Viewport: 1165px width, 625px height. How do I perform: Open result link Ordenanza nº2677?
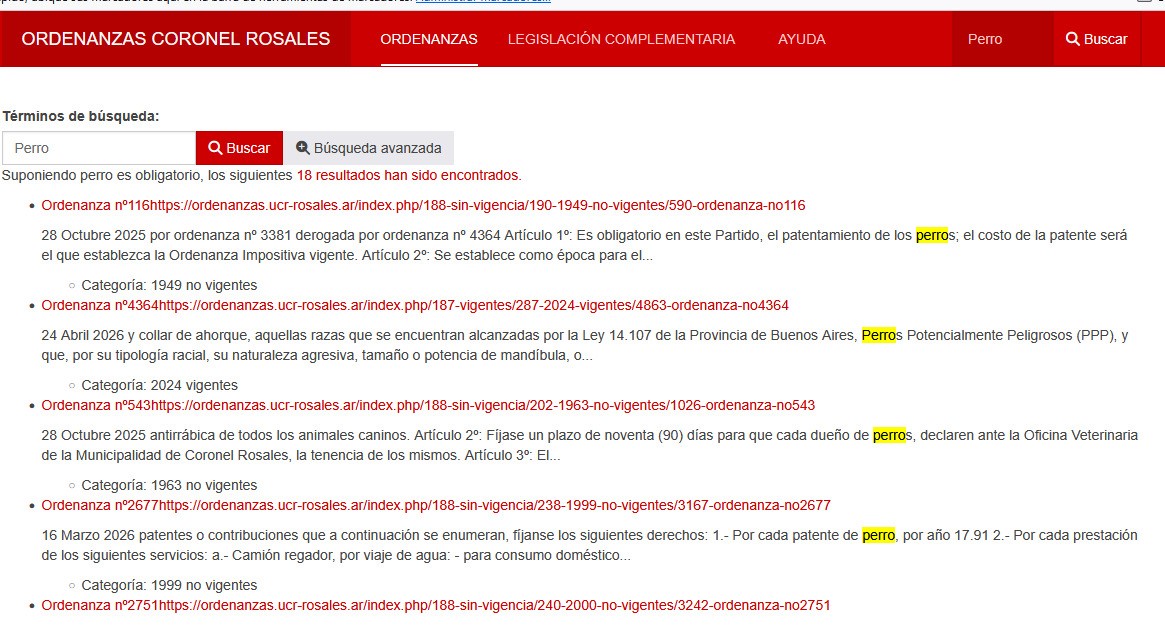click(436, 505)
